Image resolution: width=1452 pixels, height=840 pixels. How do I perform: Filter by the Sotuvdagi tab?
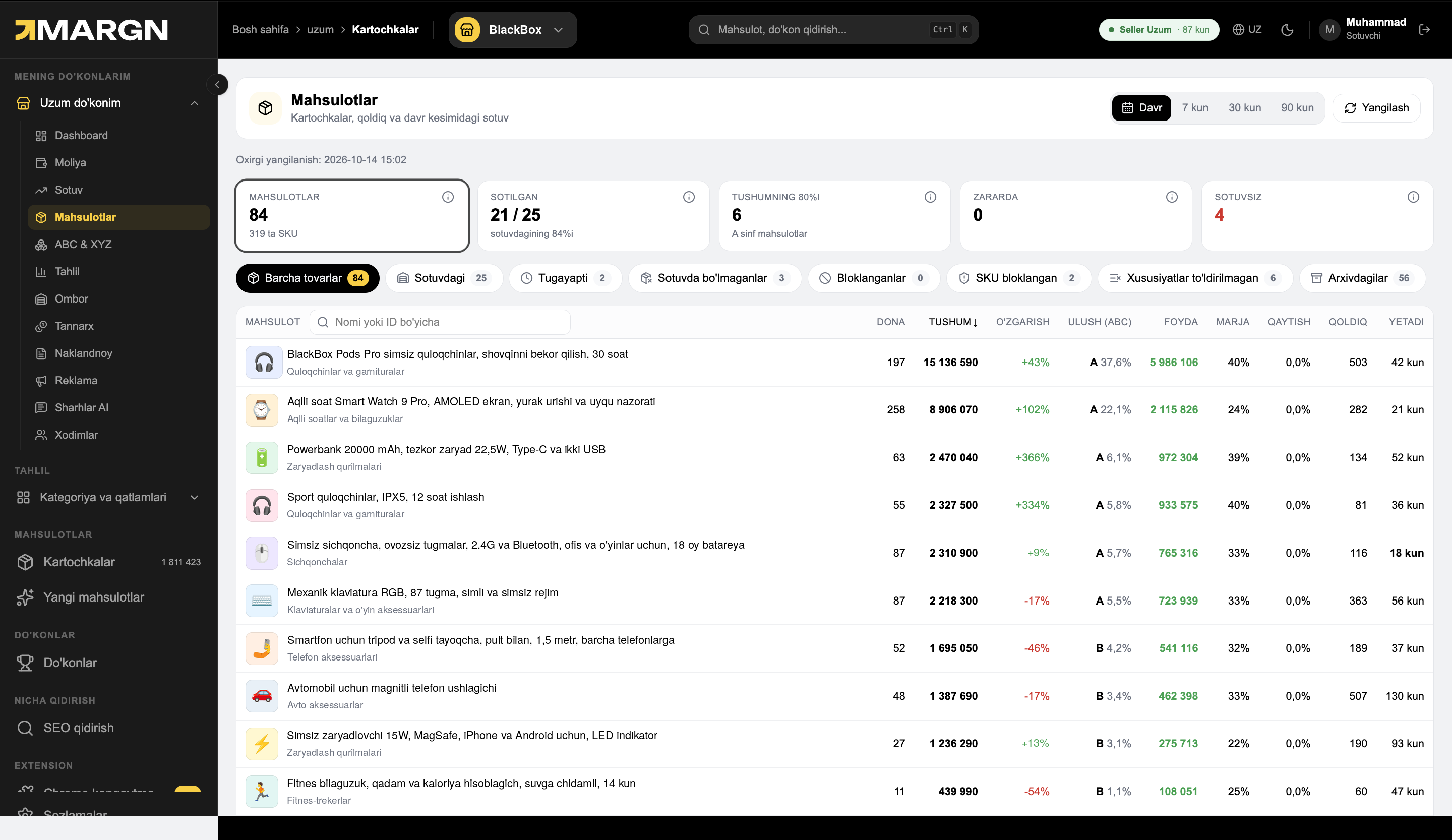point(444,278)
